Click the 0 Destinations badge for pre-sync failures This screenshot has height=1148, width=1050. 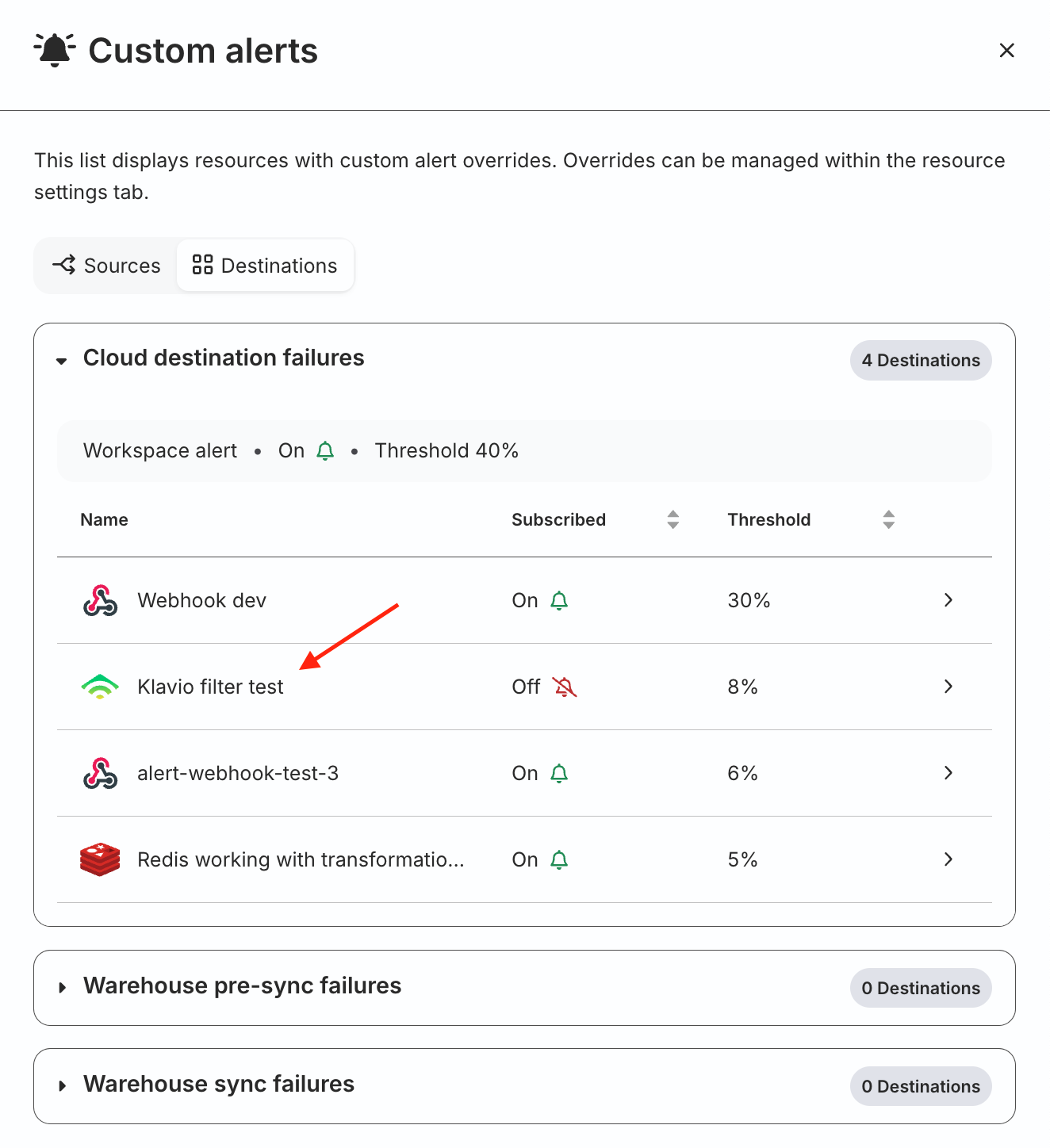point(921,989)
